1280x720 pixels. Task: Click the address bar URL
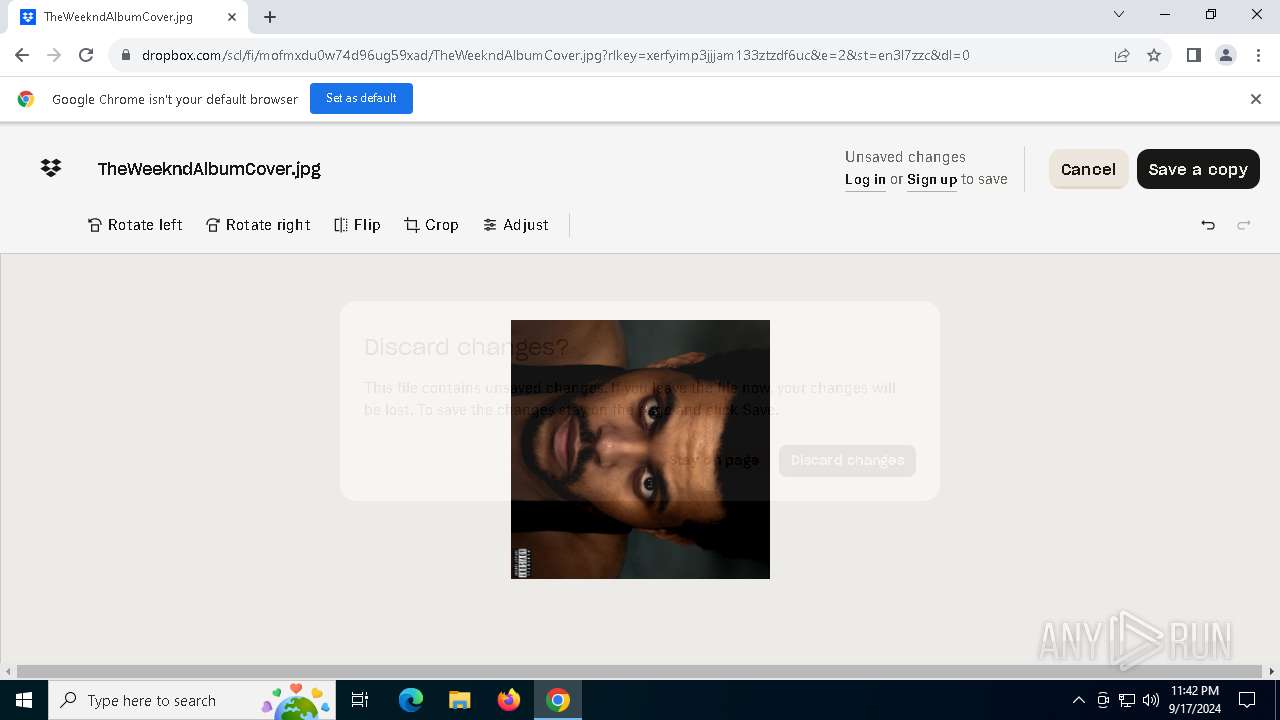tap(555, 55)
